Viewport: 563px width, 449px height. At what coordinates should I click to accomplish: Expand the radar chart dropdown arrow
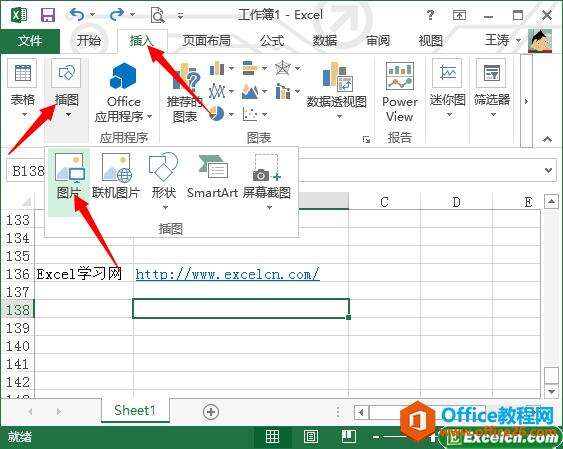pyautogui.click(x=298, y=68)
